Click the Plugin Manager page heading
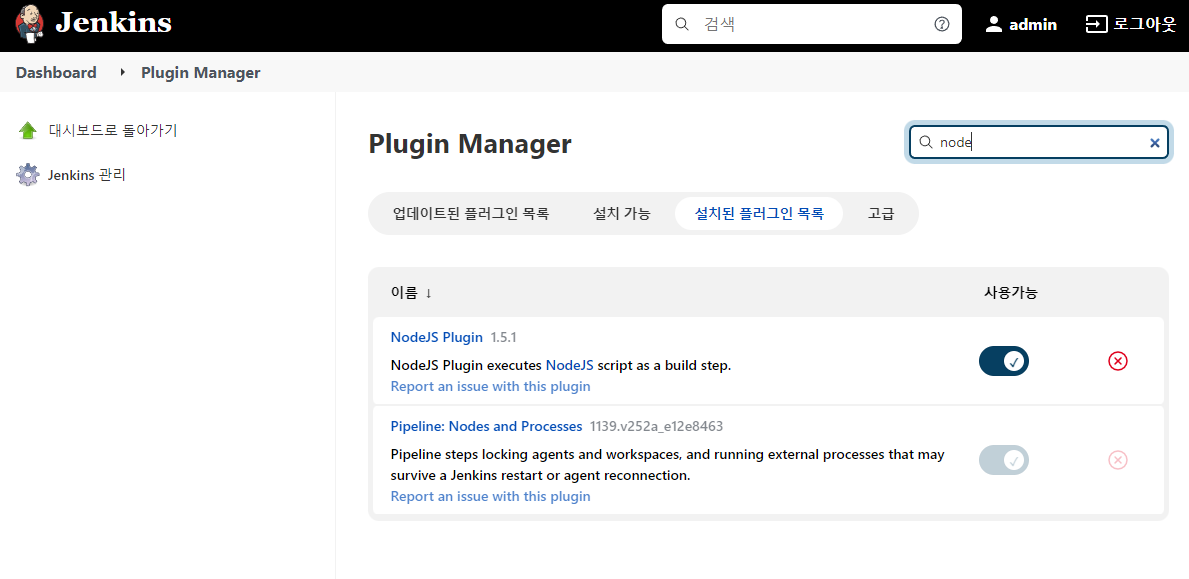The height and width of the screenshot is (579, 1189). [x=470, y=143]
